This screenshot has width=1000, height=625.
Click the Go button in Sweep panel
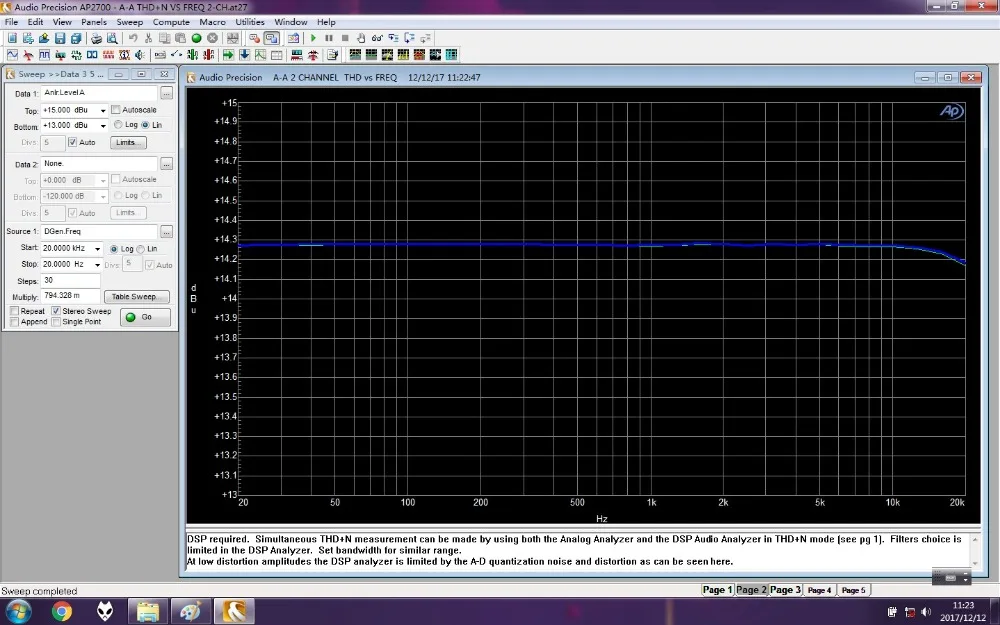click(x=145, y=317)
